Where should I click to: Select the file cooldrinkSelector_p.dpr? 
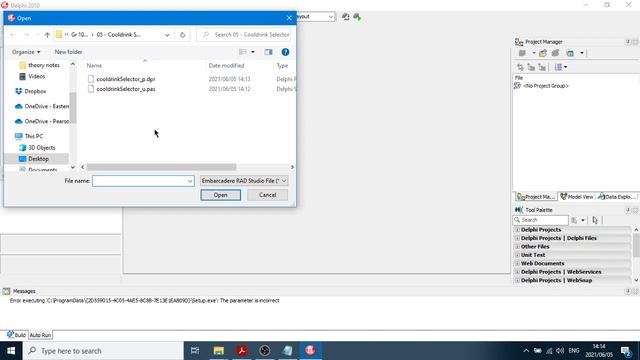[x=126, y=79]
